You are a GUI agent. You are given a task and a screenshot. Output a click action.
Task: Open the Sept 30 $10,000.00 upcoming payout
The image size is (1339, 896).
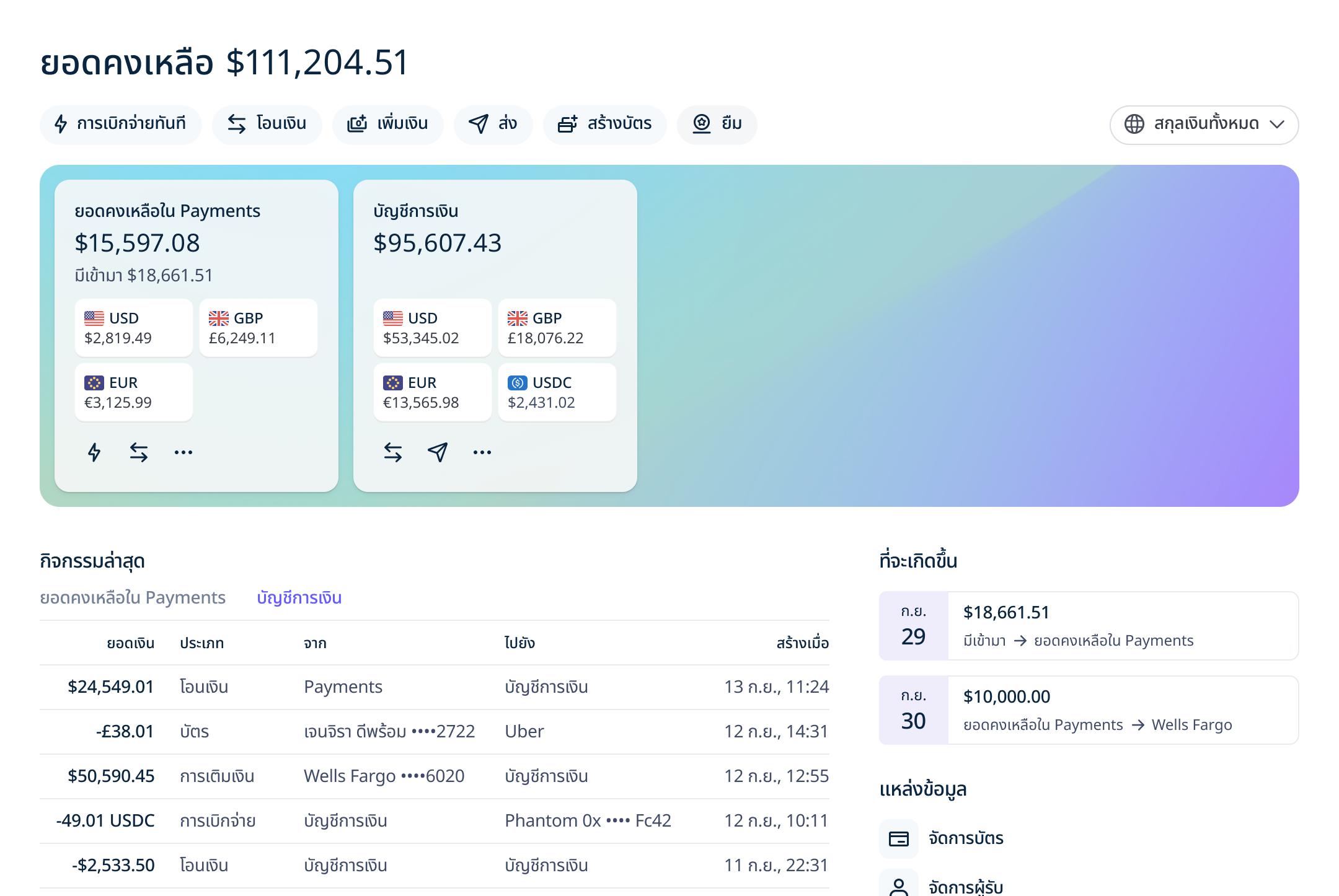pos(1089,710)
